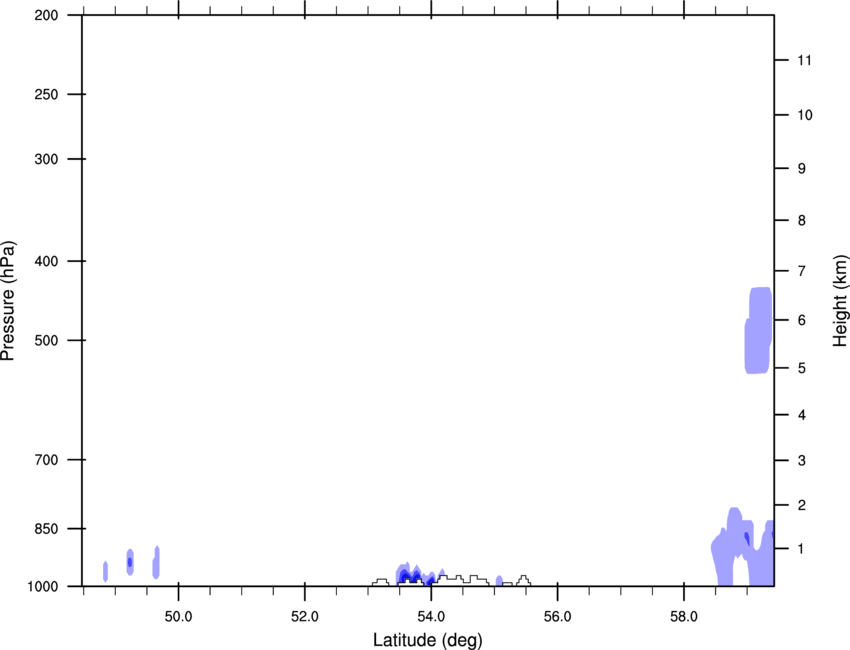Pick the 8 km height label
850x650 pixels.
(x=802, y=220)
